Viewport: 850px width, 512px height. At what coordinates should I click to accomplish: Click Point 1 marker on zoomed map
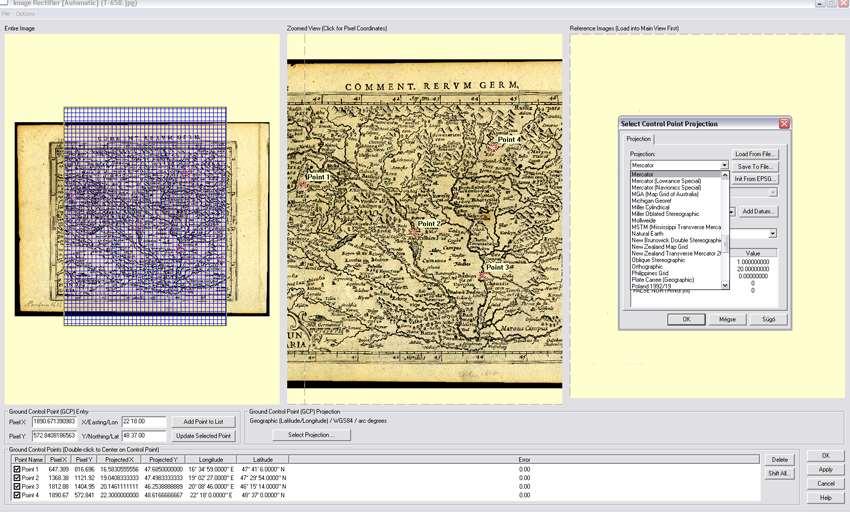(303, 184)
